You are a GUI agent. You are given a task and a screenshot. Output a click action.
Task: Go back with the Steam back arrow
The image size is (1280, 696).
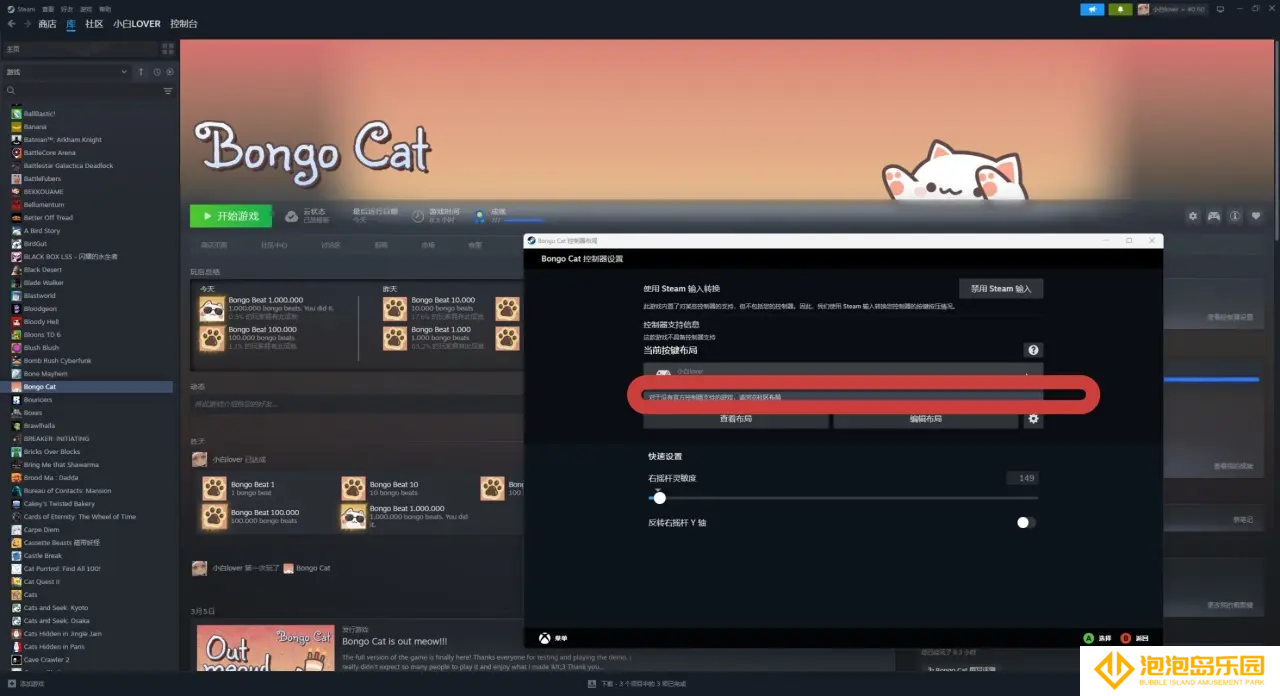click(11, 23)
